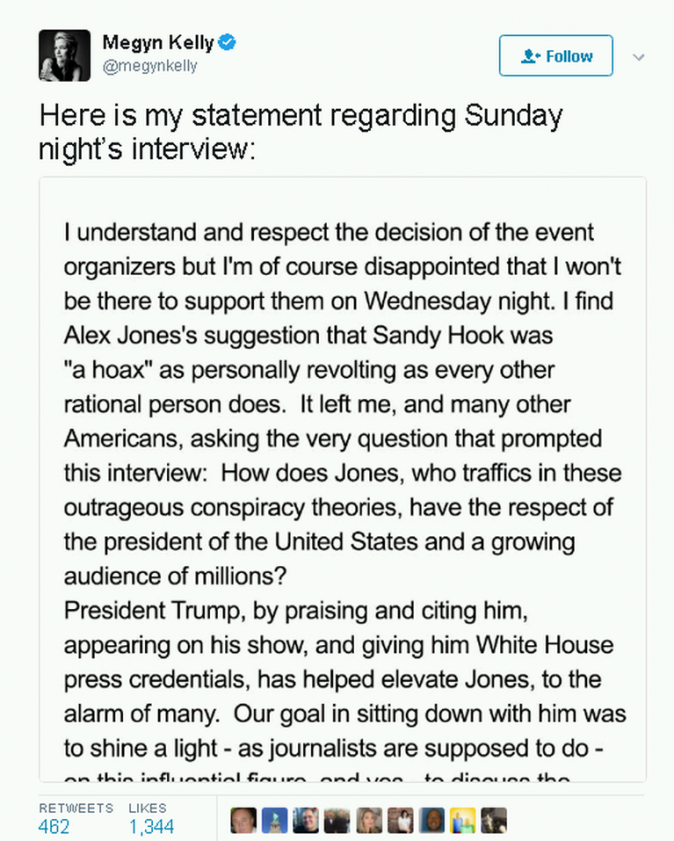Follow Megyn Kelly's account
This screenshot has width=674, height=841.
[556, 57]
